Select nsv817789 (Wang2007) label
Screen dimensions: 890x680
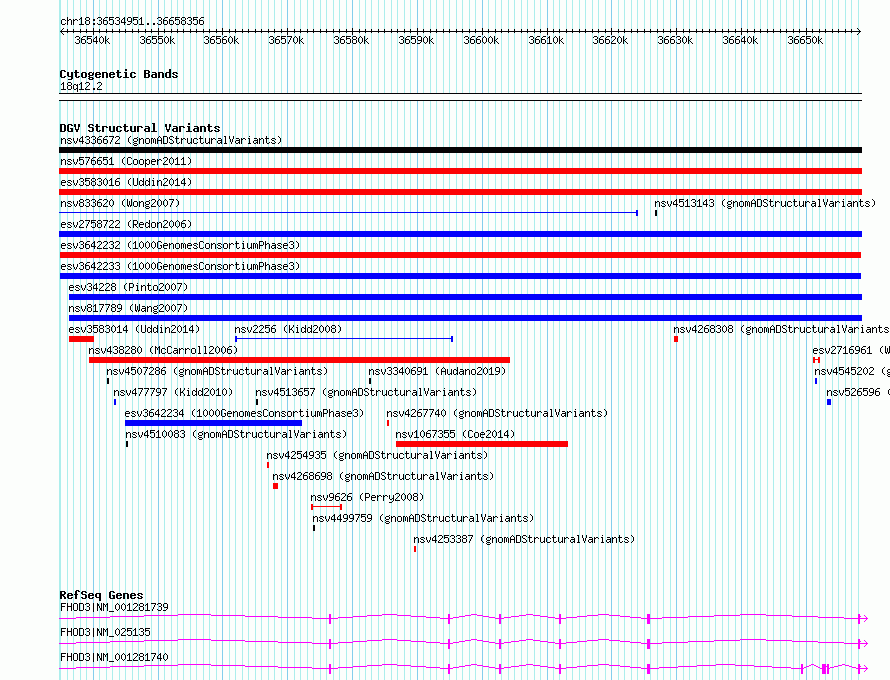128,308
